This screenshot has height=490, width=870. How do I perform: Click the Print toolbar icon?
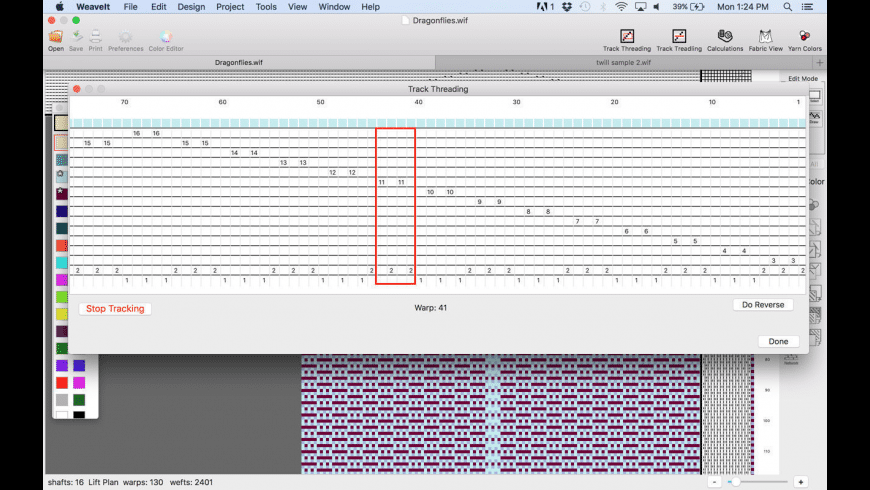pyautogui.click(x=95, y=38)
